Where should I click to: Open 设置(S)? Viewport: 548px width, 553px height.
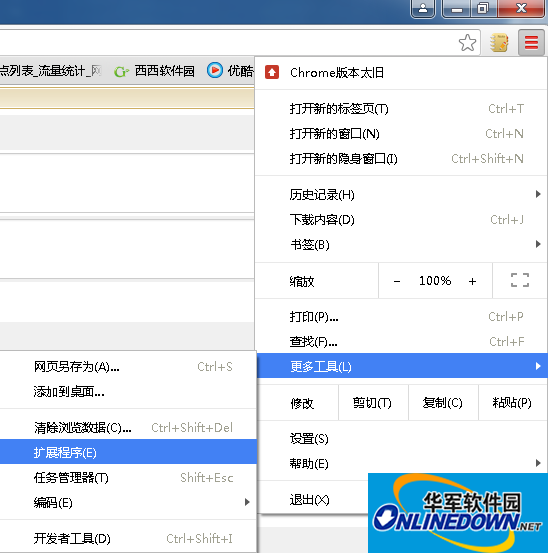pyautogui.click(x=401, y=439)
